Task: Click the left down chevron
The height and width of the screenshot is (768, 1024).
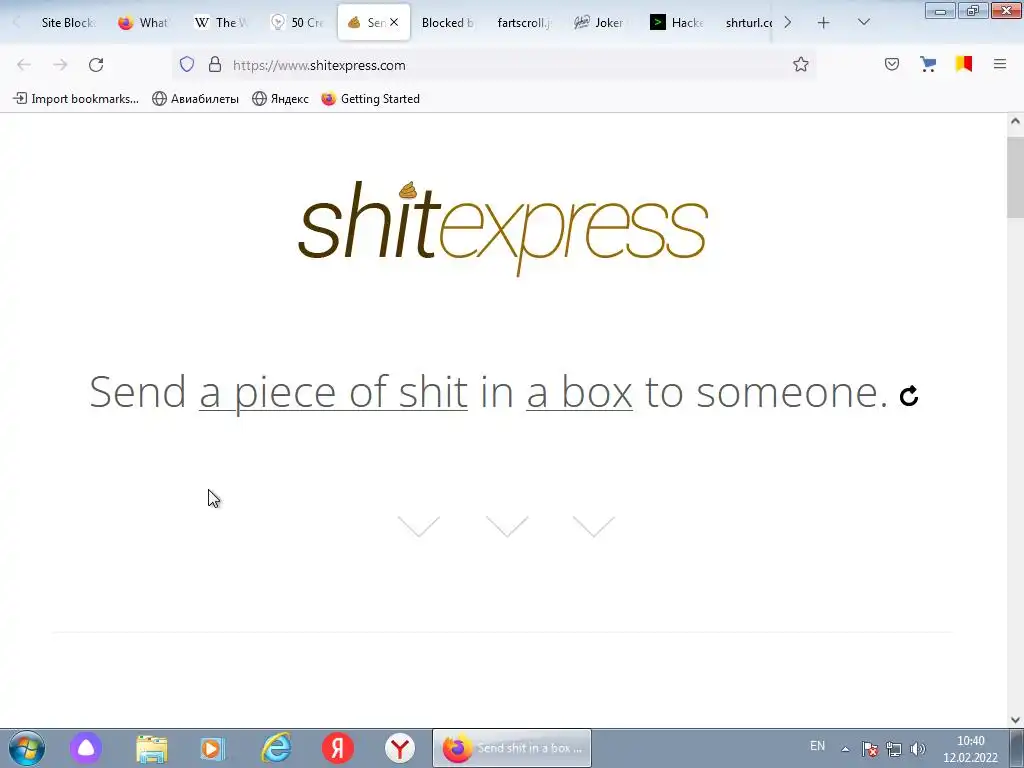Action: point(419,526)
